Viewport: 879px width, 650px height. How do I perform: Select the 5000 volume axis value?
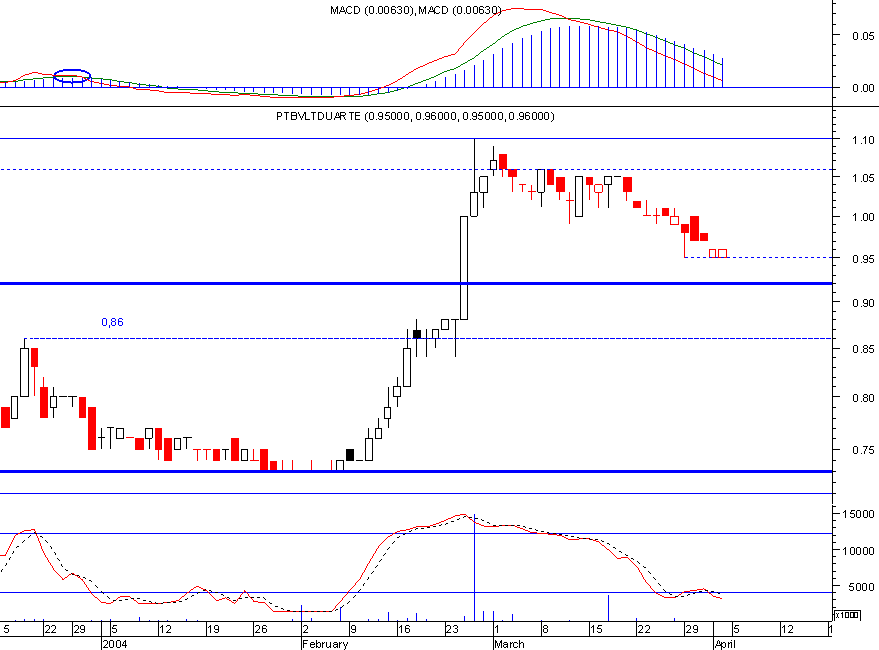(861, 587)
